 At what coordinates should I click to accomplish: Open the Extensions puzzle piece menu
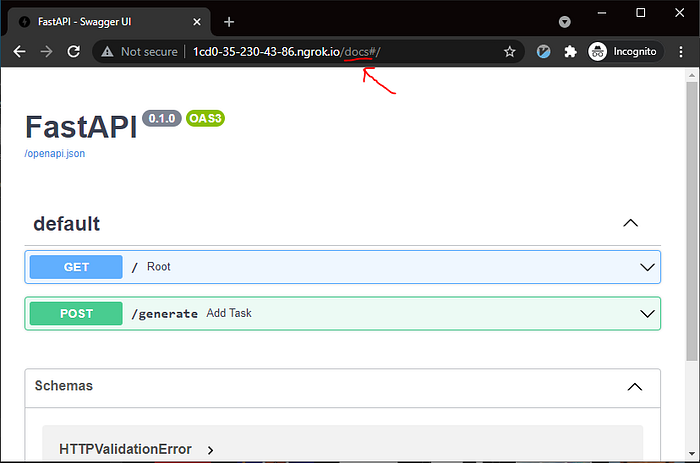[570, 52]
